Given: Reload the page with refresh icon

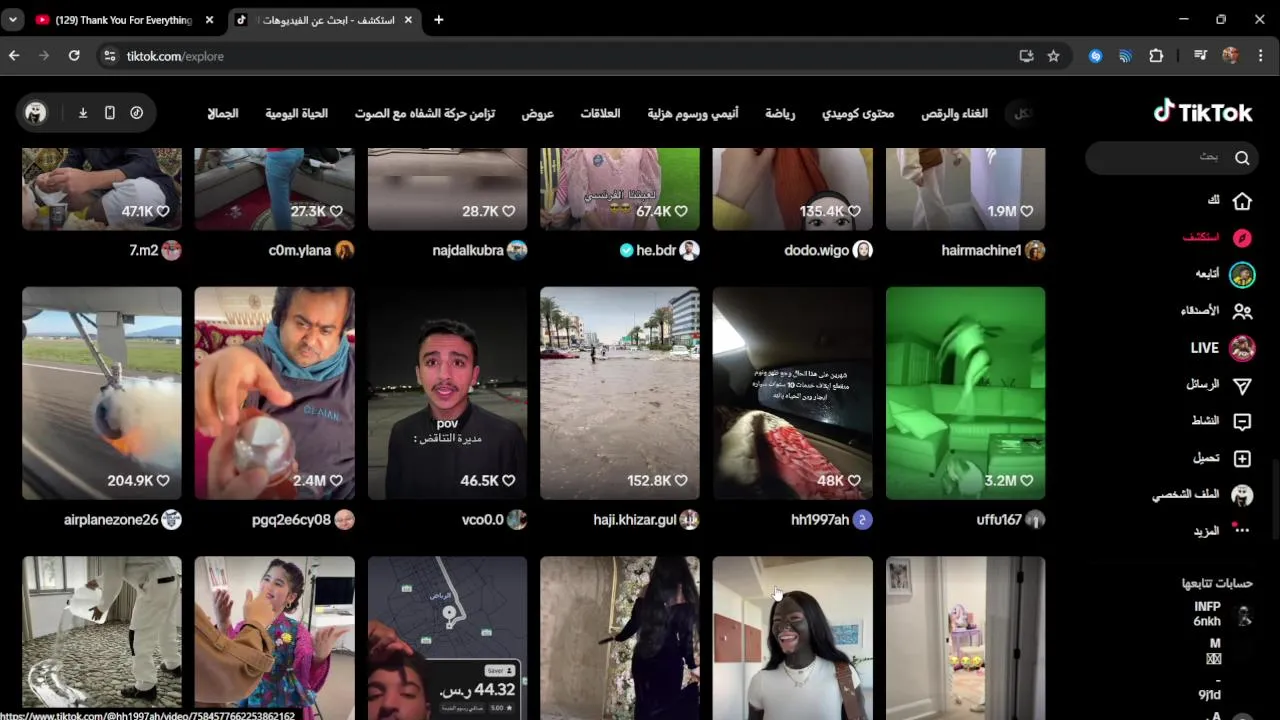Looking at the screenshot, I should (74, 56).
